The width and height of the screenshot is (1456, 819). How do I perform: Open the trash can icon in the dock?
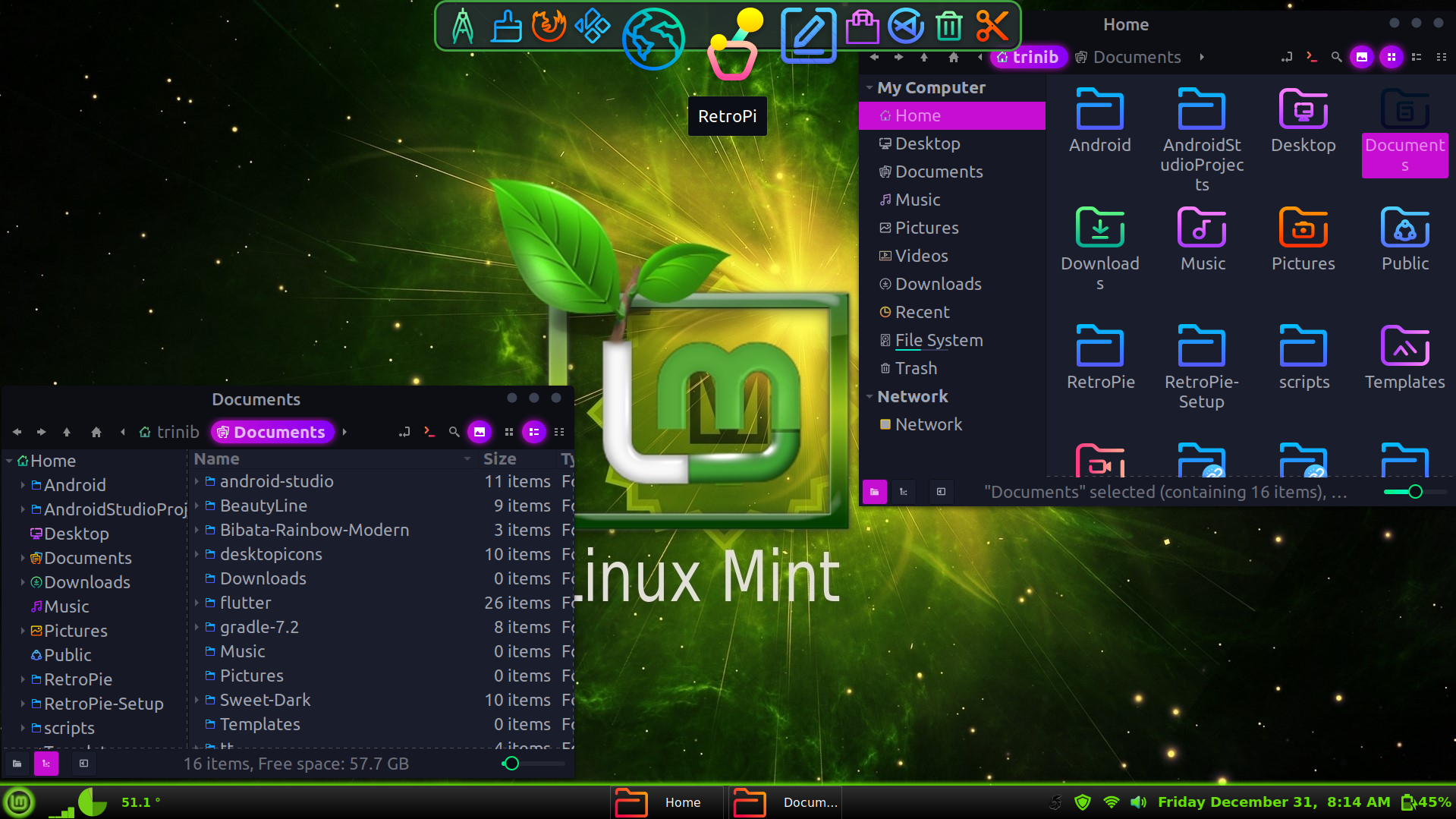tap(948, 27)
